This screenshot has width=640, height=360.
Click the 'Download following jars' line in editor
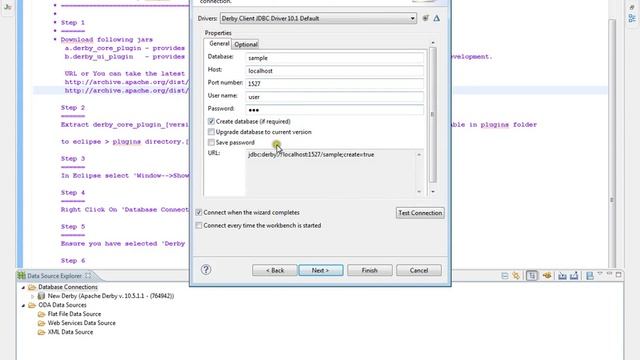tap(107, 40)
